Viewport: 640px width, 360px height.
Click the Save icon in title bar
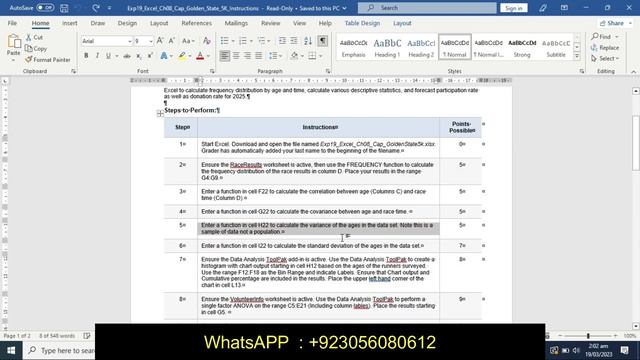[64, 8]
